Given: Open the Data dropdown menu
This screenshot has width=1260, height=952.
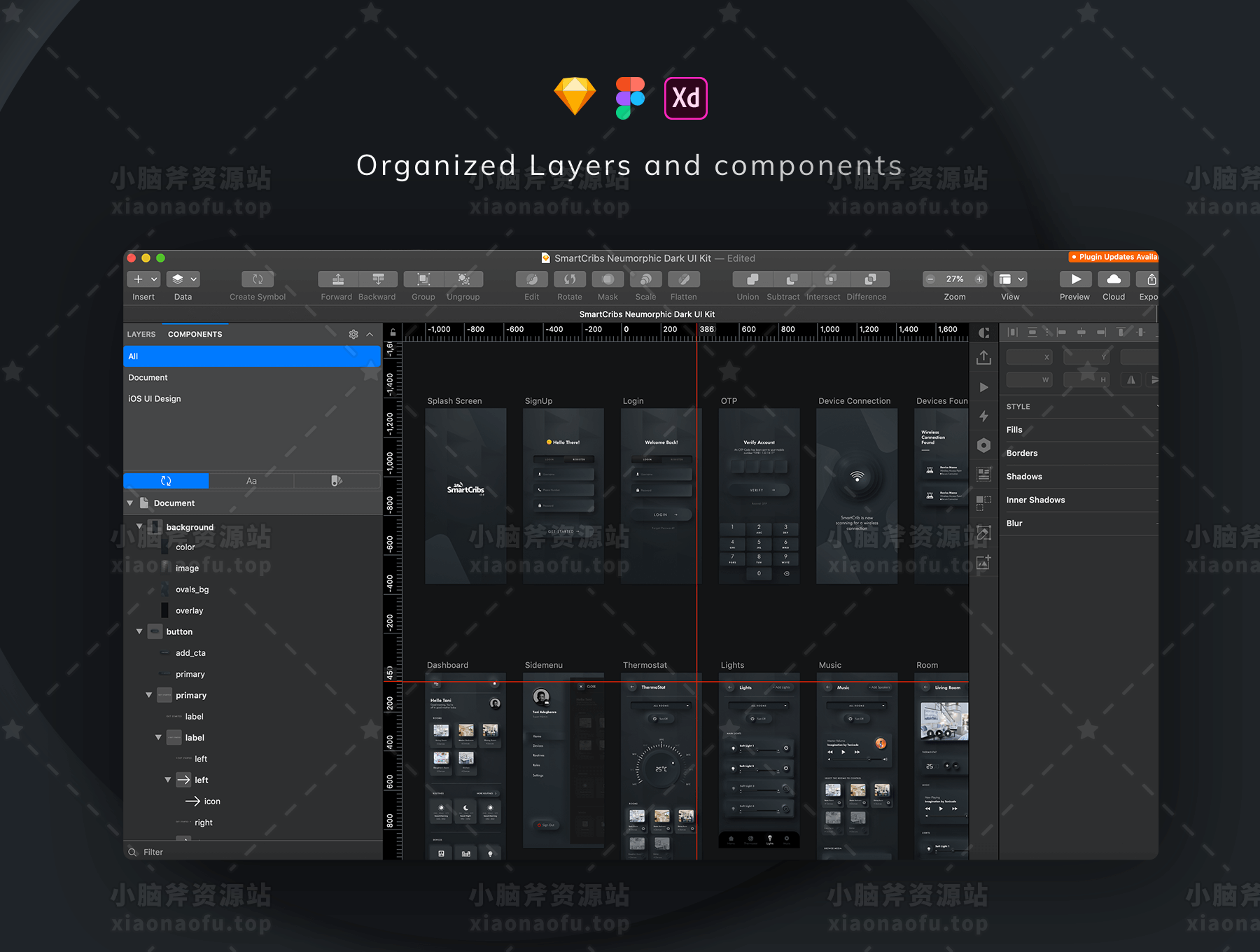Looking at the screenshot, I should (183, 279).
